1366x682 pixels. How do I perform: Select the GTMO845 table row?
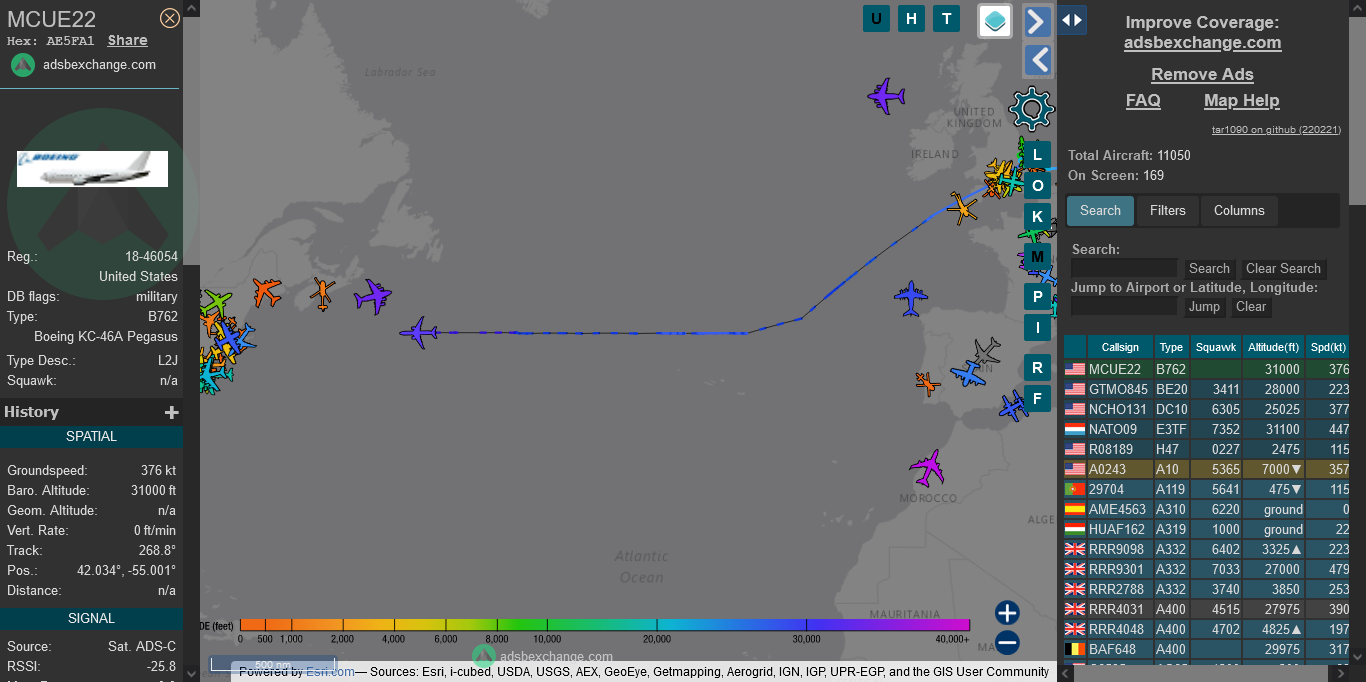tap(1206, 389)
